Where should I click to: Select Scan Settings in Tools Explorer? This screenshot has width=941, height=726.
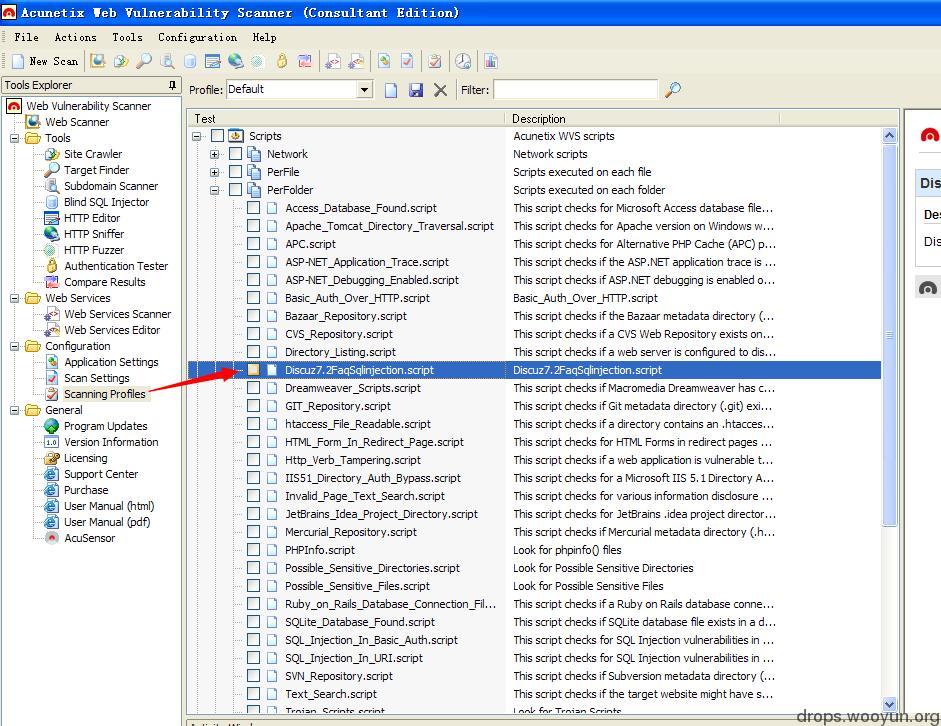tap(97, 378)
